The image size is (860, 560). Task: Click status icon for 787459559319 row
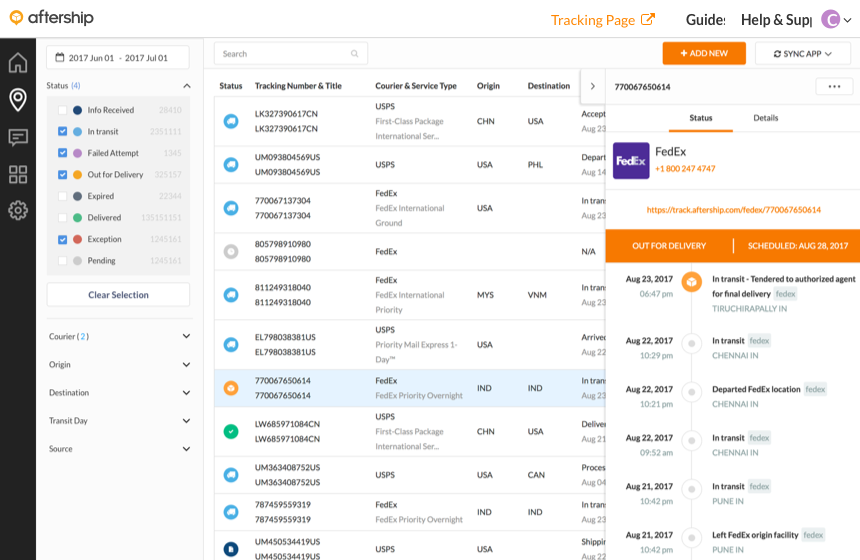(231, 512)
